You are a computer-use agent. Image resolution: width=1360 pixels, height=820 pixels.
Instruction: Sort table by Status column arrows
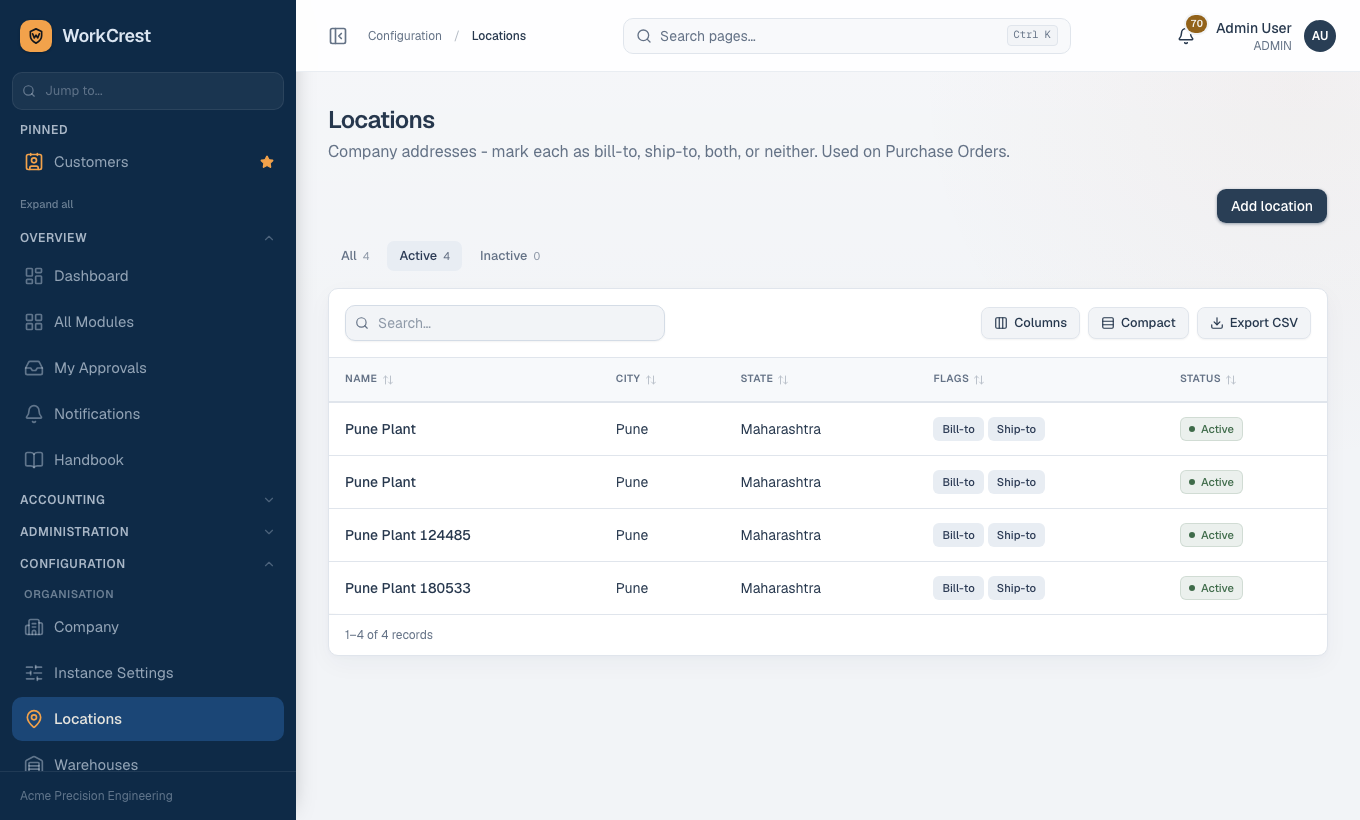point(1231,380)
